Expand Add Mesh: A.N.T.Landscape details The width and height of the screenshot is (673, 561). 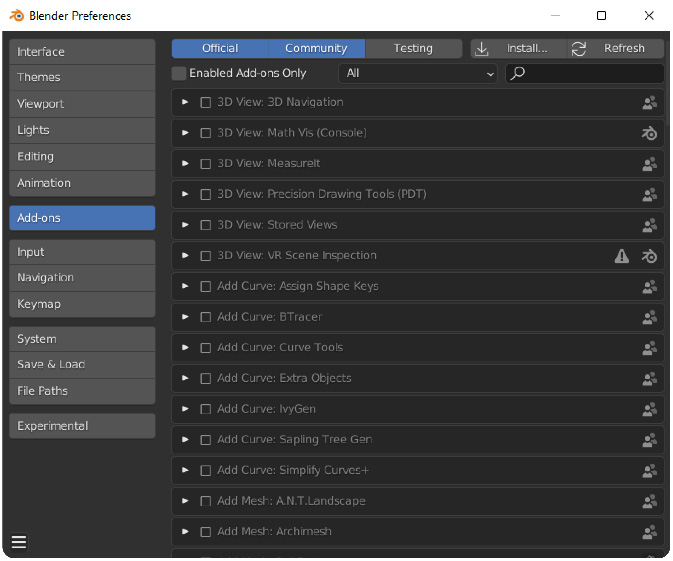pyautogui.click(x=185, y=501)
